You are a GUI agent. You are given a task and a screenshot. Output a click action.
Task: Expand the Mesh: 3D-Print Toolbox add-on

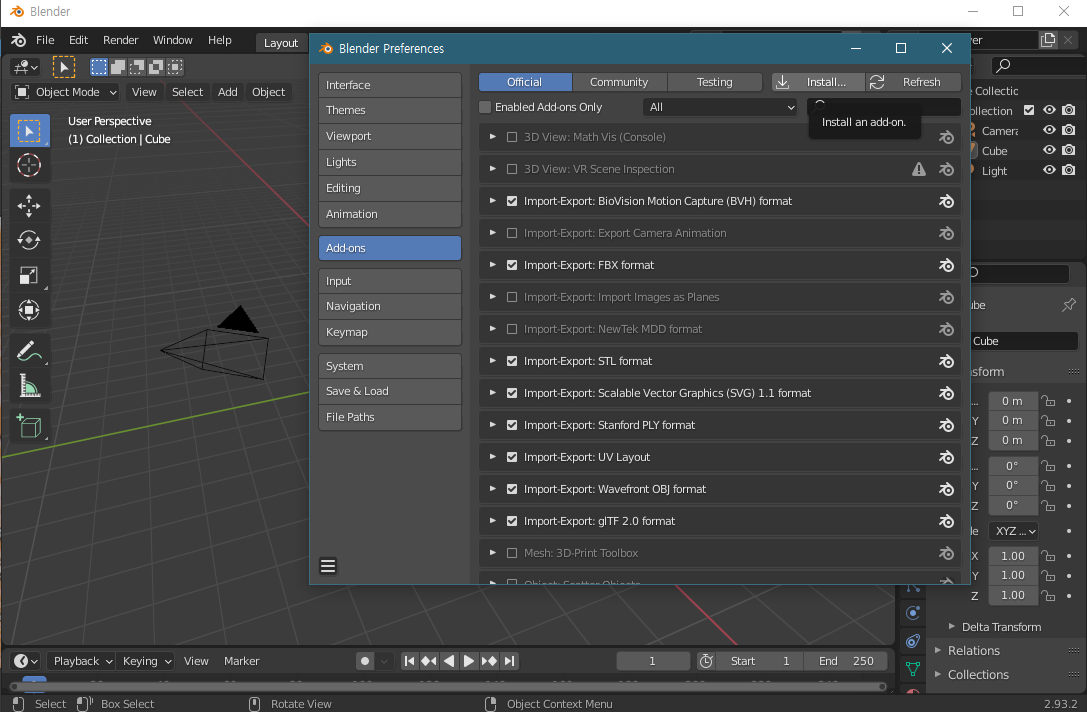pyautogui.click(x=493, y=553)
